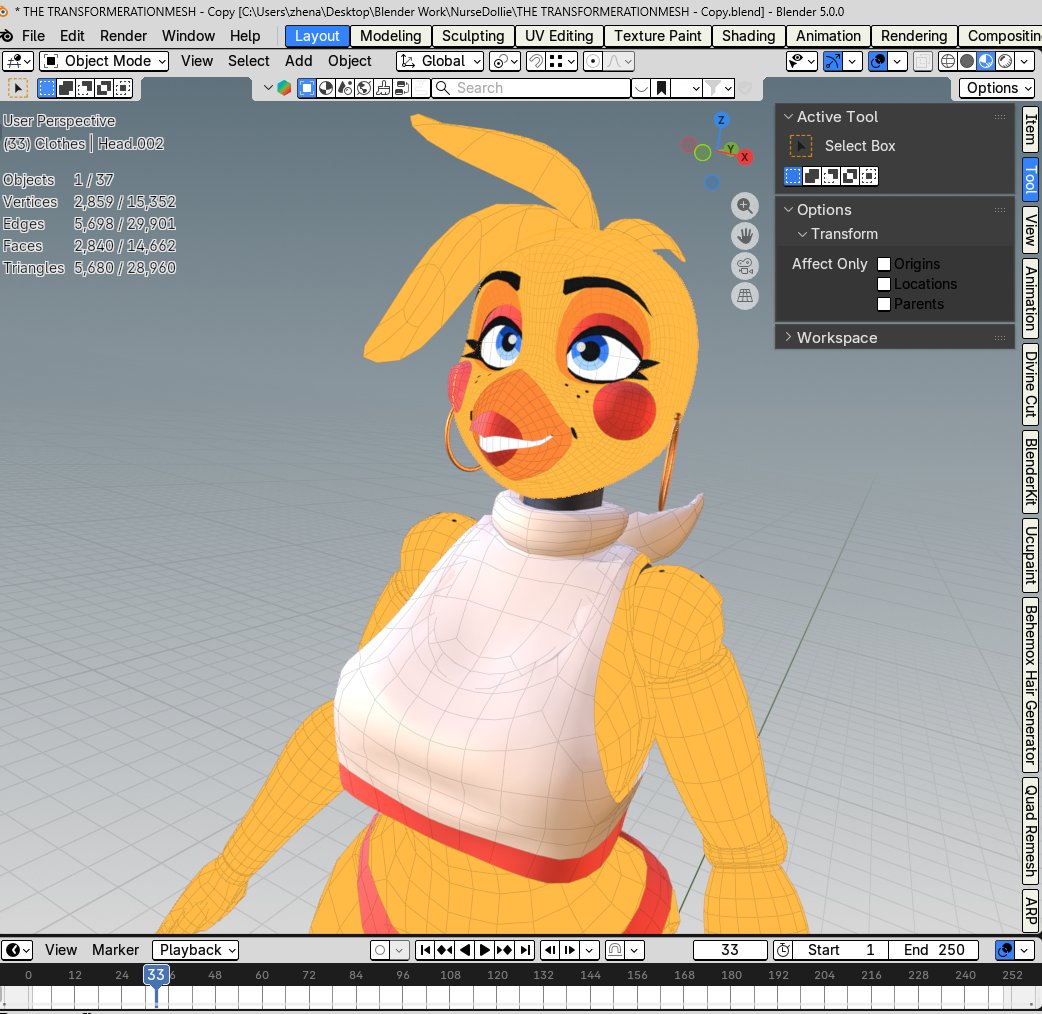The width and height of the screenshot is (1042, 1014).
Task: Jump to previous keyframe in timeline
Action: point(445,950)
